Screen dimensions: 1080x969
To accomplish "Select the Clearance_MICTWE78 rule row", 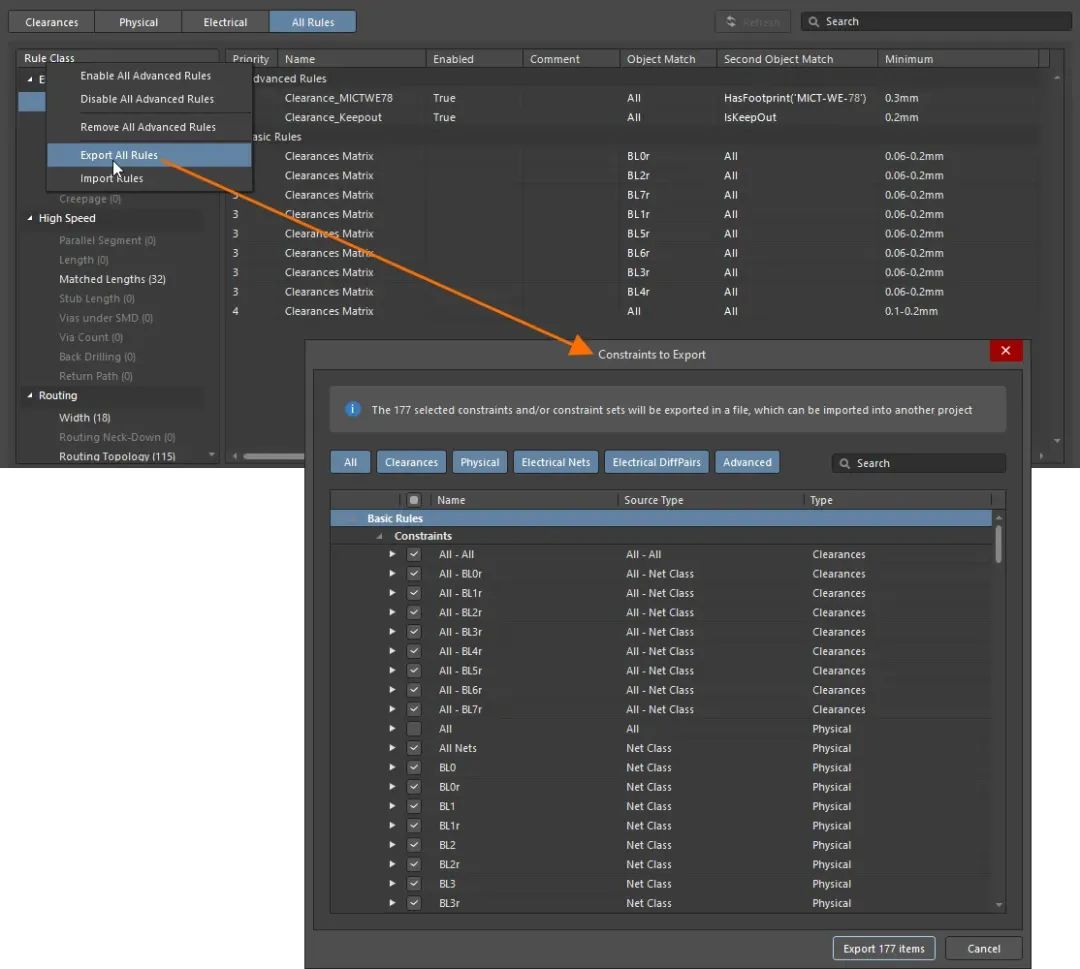I will click(634, 98).
